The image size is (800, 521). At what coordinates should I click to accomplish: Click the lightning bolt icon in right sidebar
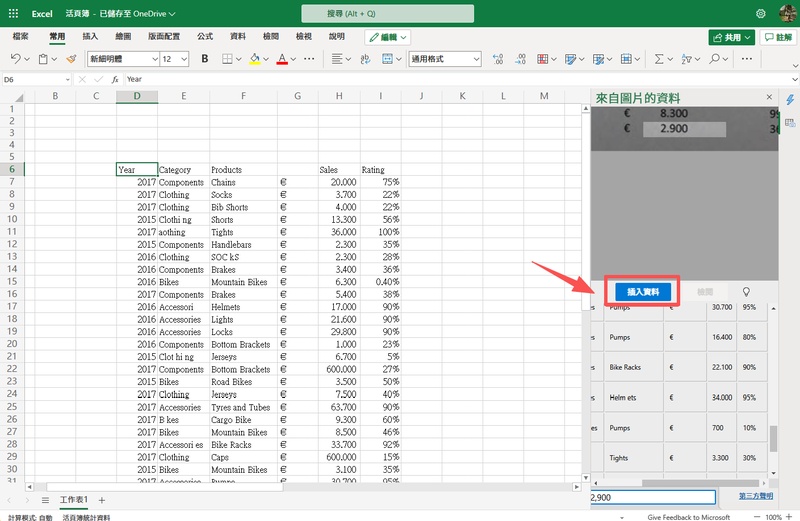[790, 100]
